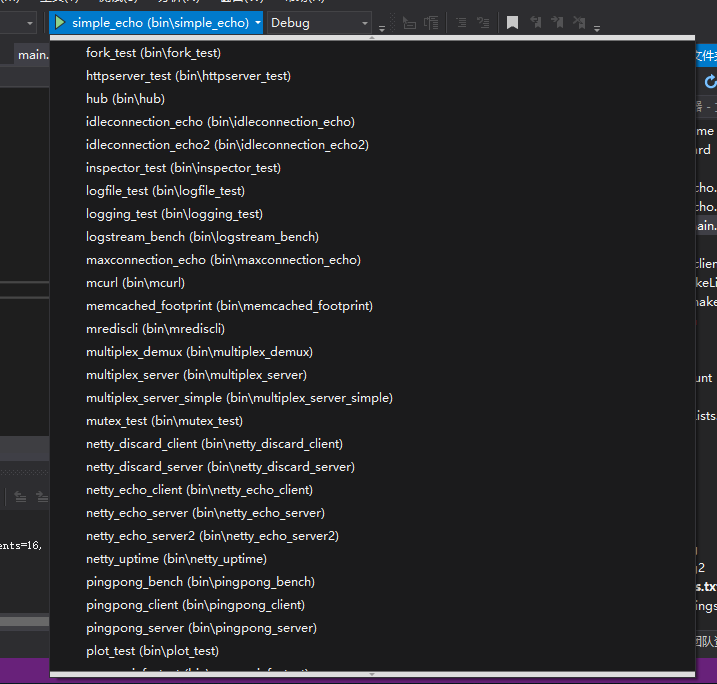
Task: Click the scroll-down arrow below the startup list
Action: (372, 674)
